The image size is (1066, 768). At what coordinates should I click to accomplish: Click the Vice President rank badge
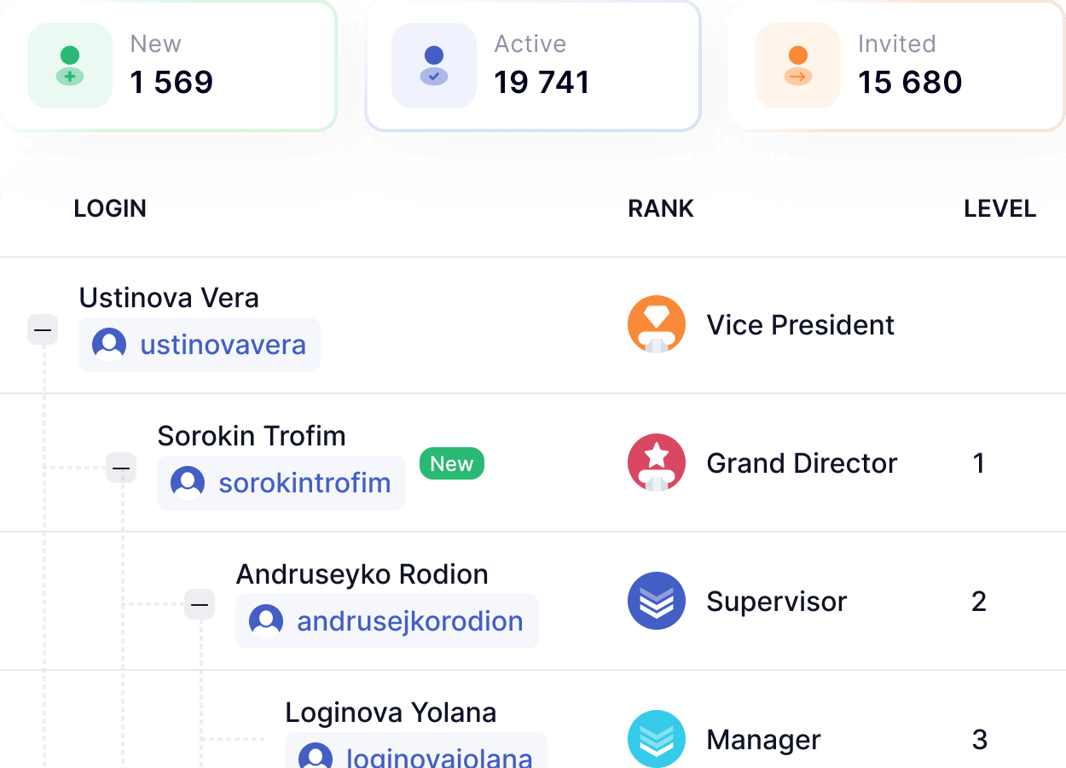657,325
